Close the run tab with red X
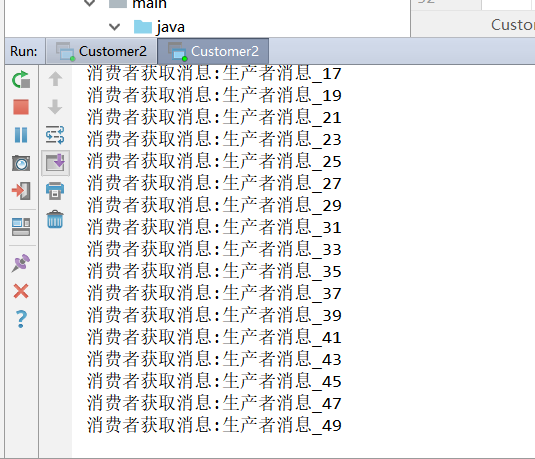Image resolution: width=535 pixels, height=459 pixels. (x=21, y=291)
